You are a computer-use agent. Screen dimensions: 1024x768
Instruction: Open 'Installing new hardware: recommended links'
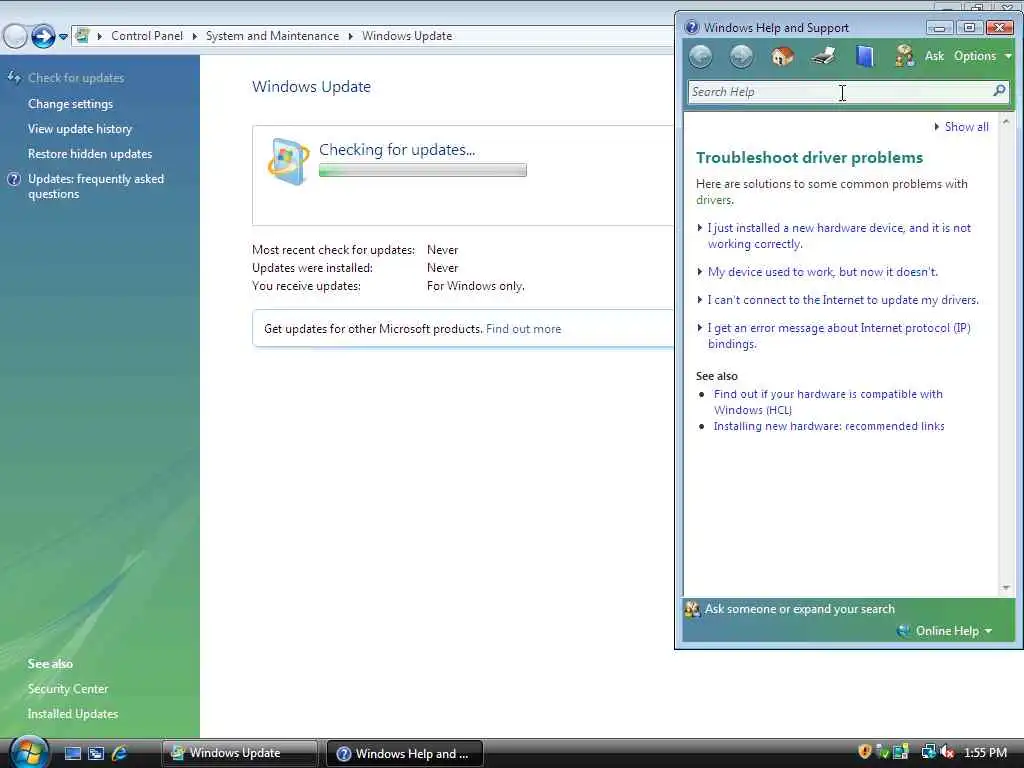click(829, 426)
